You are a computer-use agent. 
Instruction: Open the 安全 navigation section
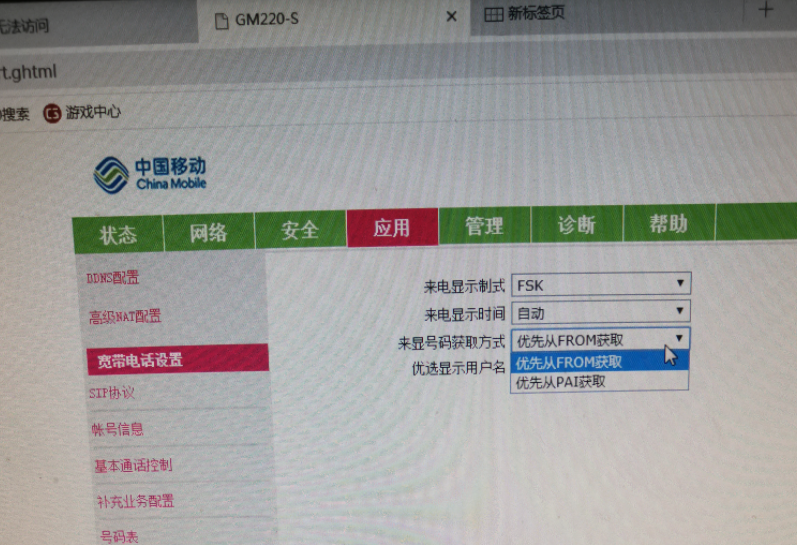tap(300, 230)
